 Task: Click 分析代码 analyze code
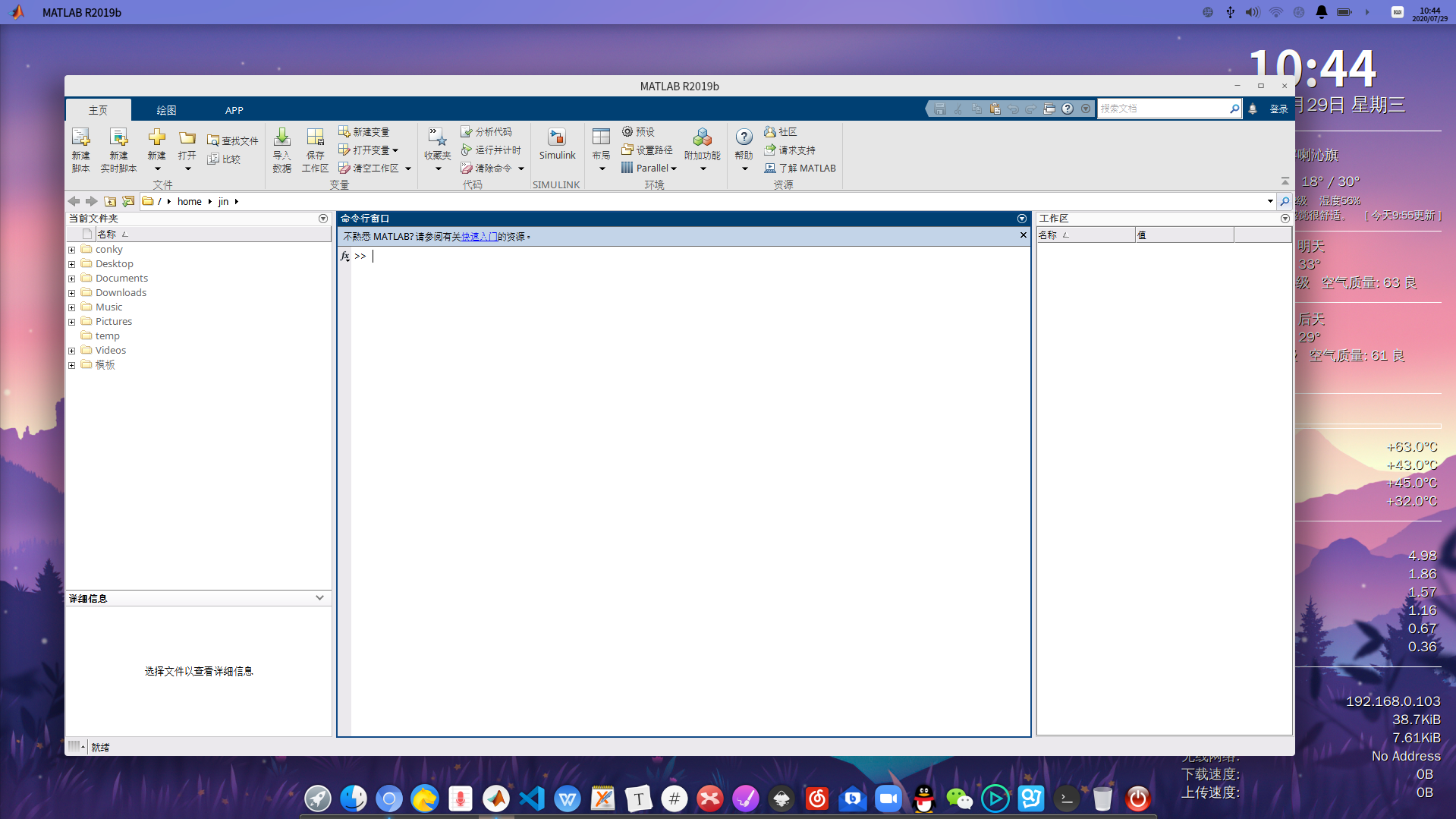pyautogui.click(x=486, y=132)
